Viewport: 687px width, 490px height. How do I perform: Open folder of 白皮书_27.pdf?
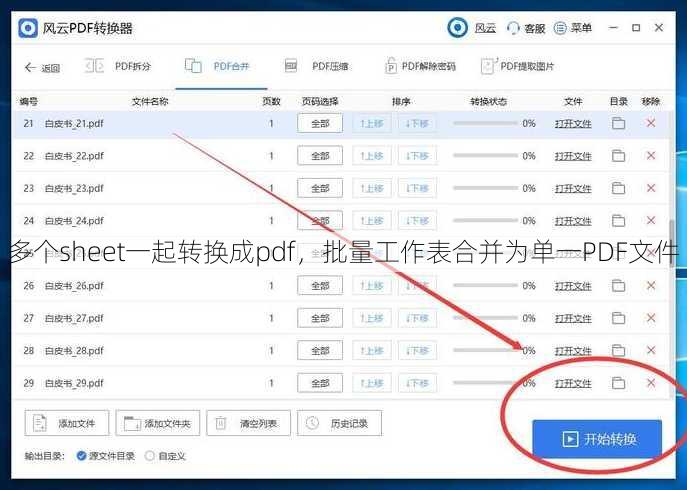click(618, 318)
